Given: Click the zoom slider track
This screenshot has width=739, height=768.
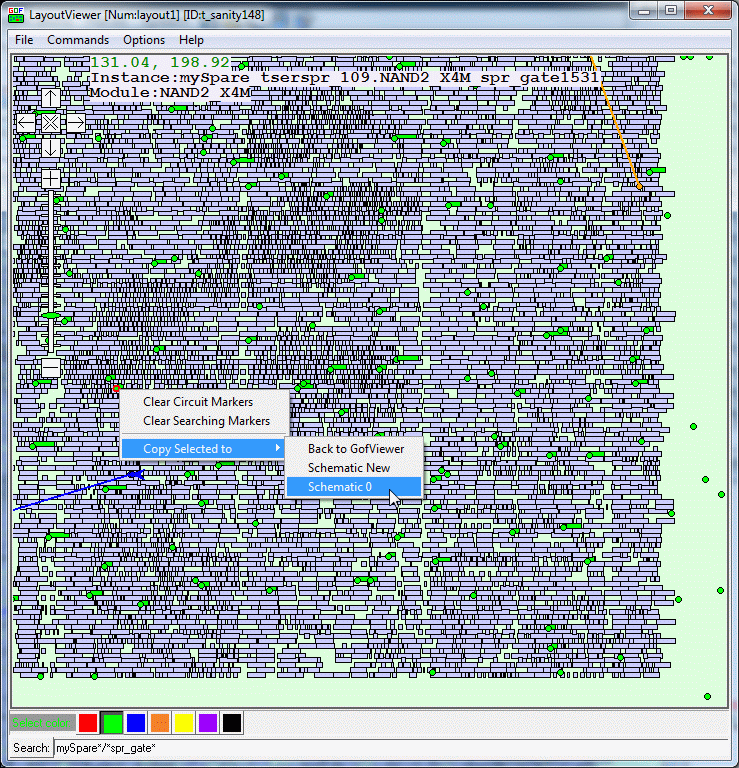Looking at the screenshot, I should tap(50, 270).
